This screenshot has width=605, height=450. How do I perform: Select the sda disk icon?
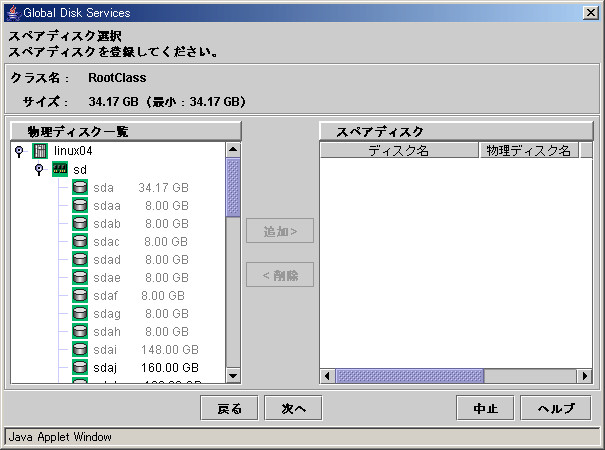click(x=80, y=187)
